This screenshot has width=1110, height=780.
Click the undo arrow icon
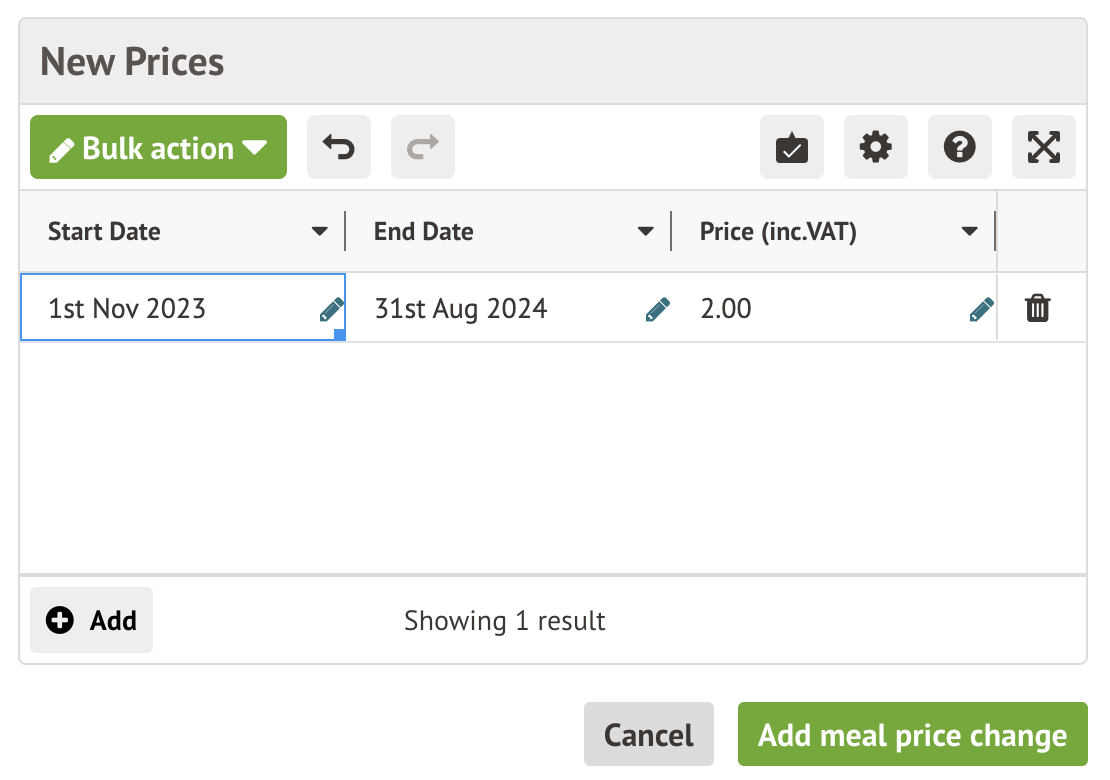(x=339, y=148)
